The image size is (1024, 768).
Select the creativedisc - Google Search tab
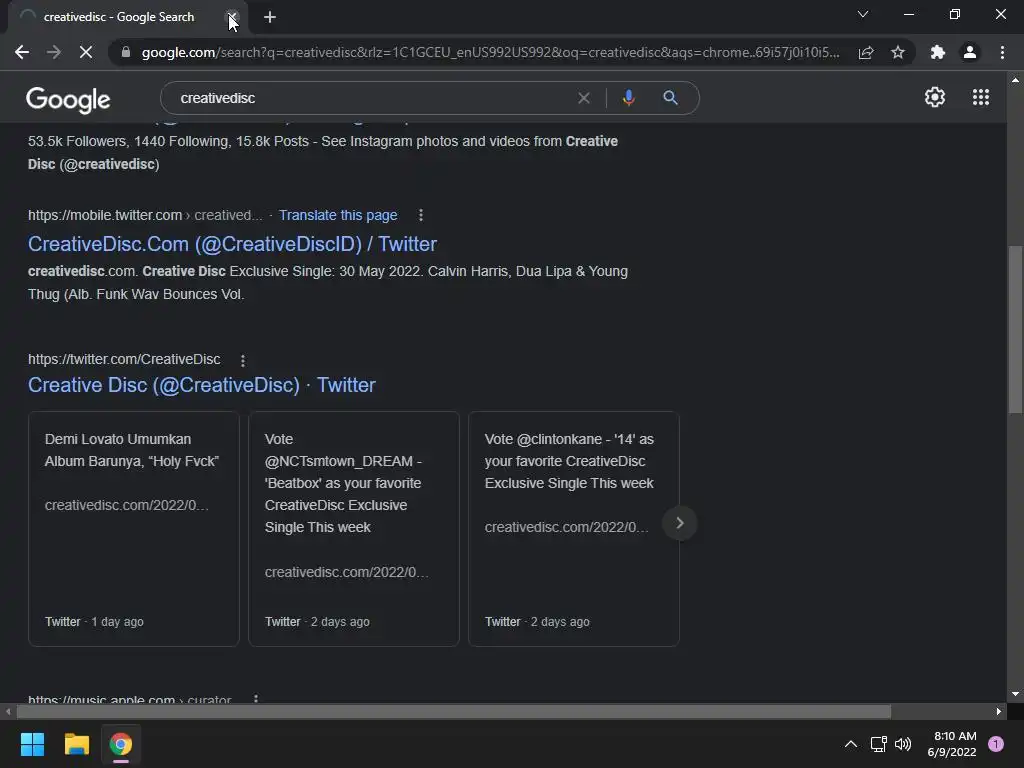tap(119, 17)
